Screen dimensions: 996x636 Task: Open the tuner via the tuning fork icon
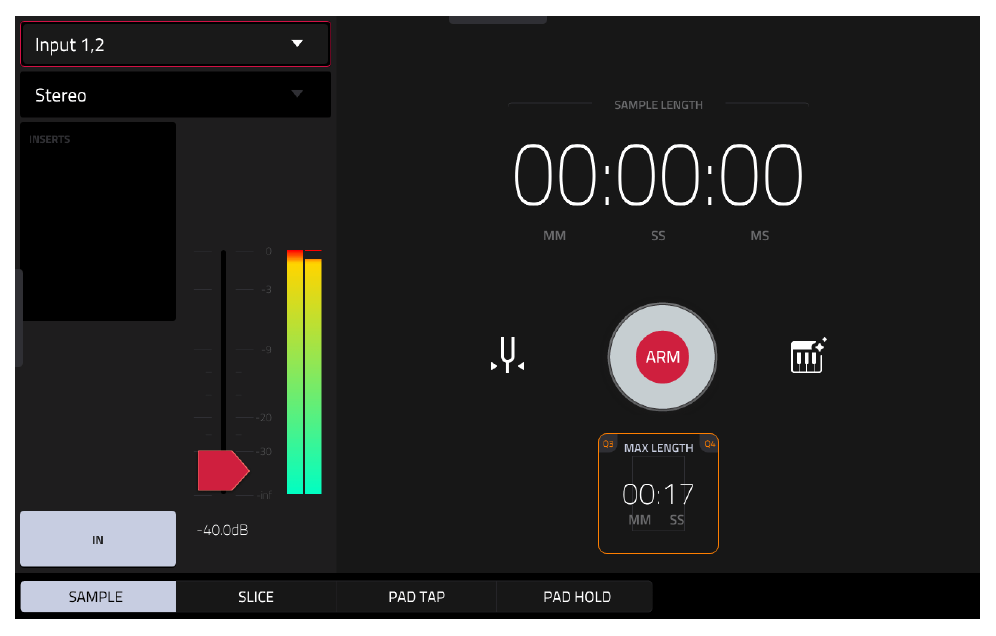508,355
